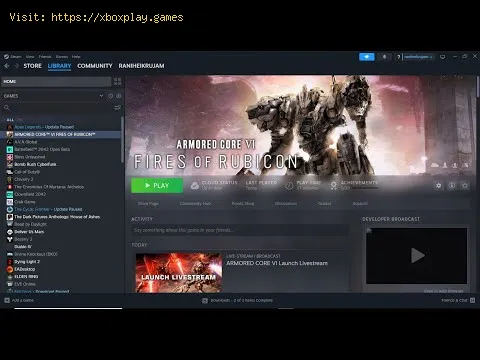Viewport: 480px width, 360px height.
Task: Open the Discussions link
Action: click(x=286, y=203)
